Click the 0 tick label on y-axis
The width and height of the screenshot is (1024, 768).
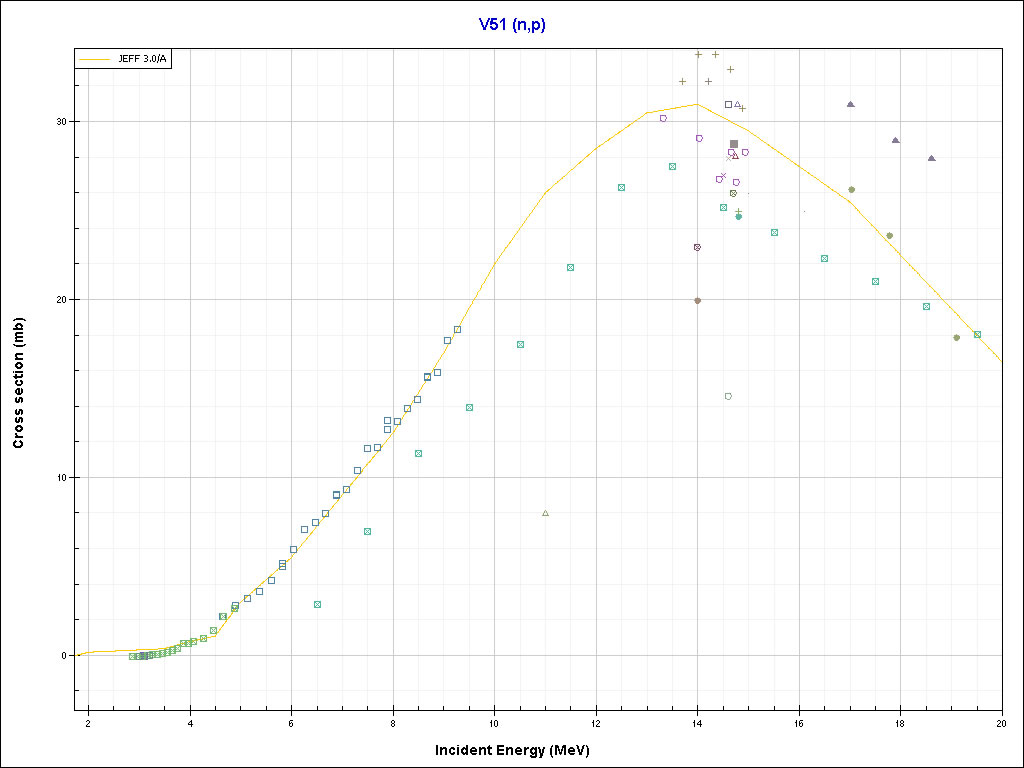(63, 656)
